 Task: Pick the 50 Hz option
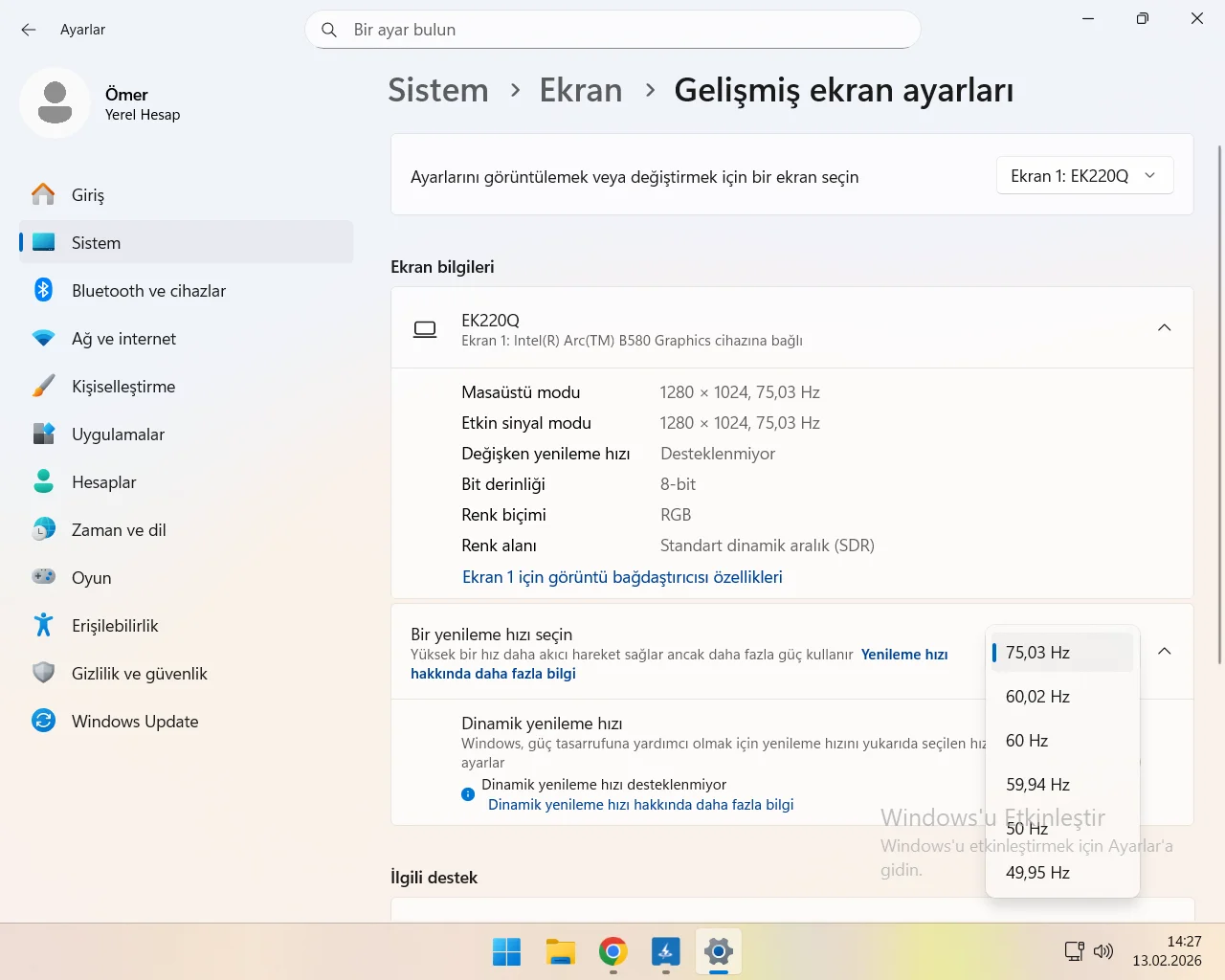tap(1062, 829)
